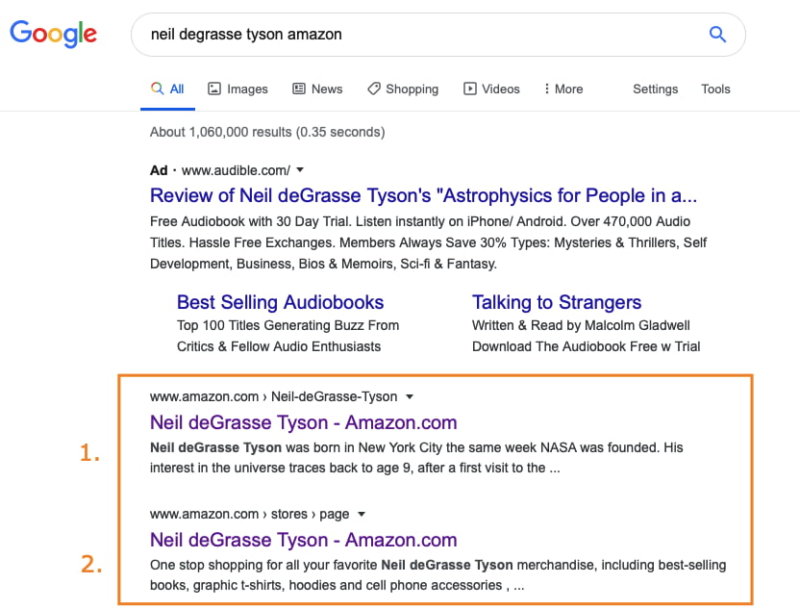Click the www.audible.com/ ad URL text

236,170
